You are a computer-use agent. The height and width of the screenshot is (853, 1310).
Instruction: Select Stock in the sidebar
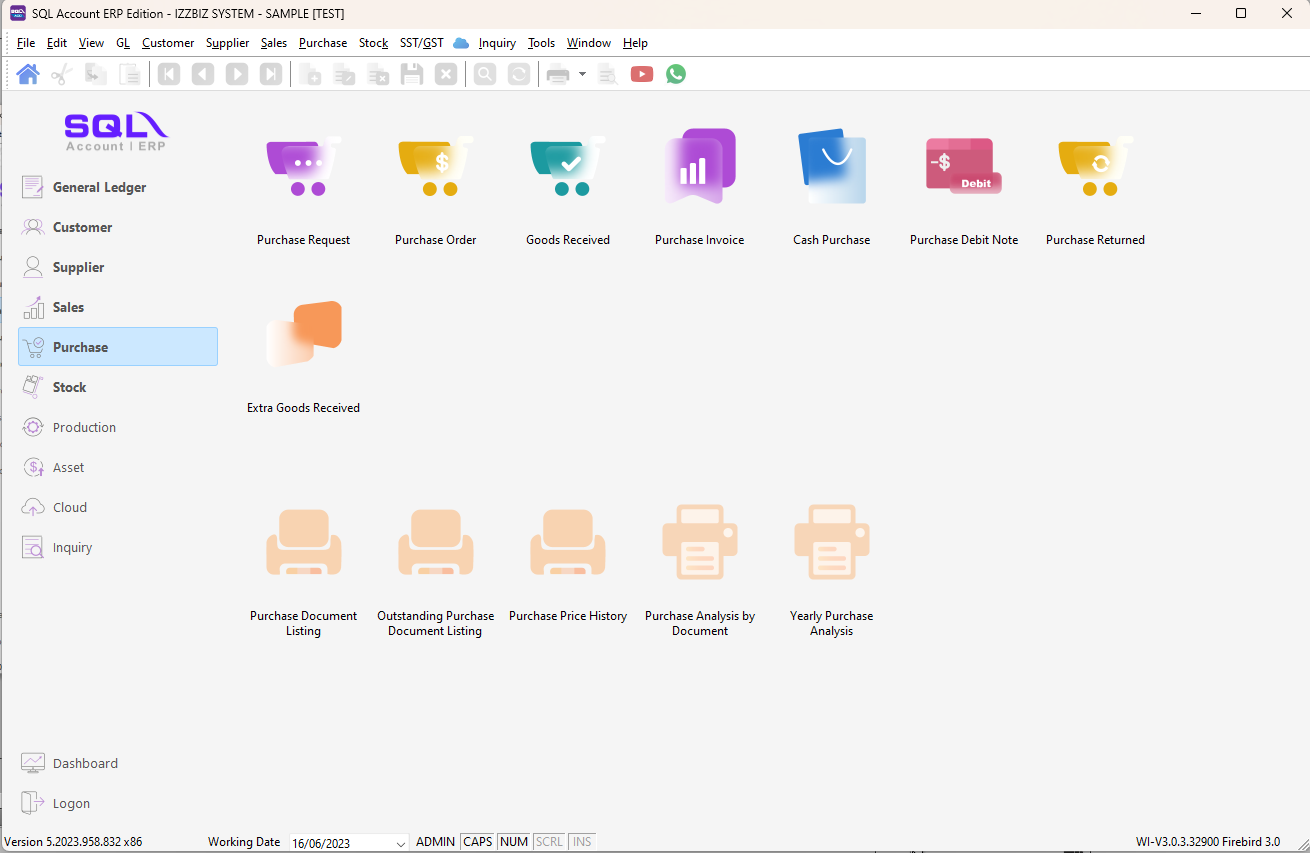point(118,387)
